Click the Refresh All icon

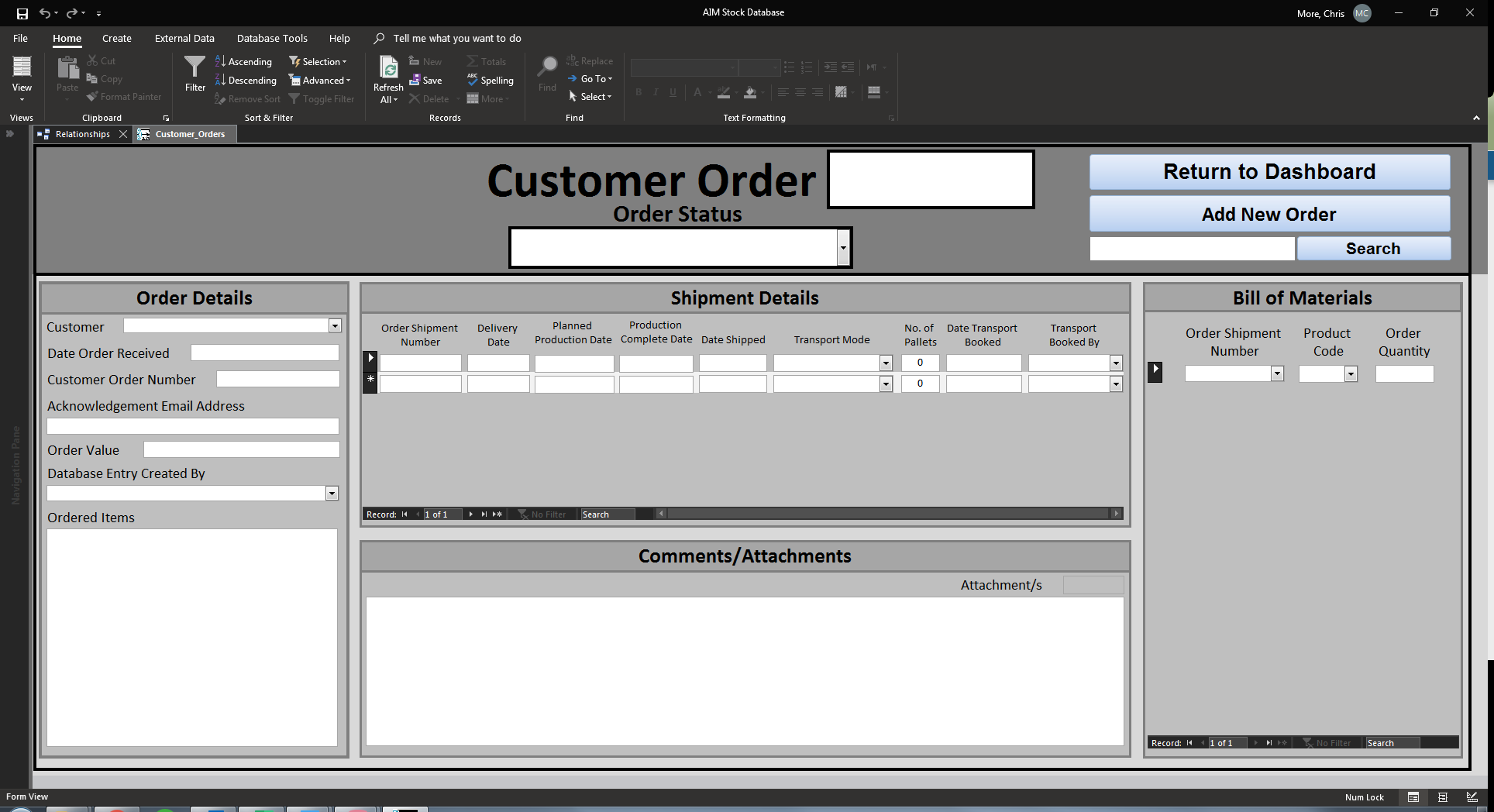click(x=388, y=70)
